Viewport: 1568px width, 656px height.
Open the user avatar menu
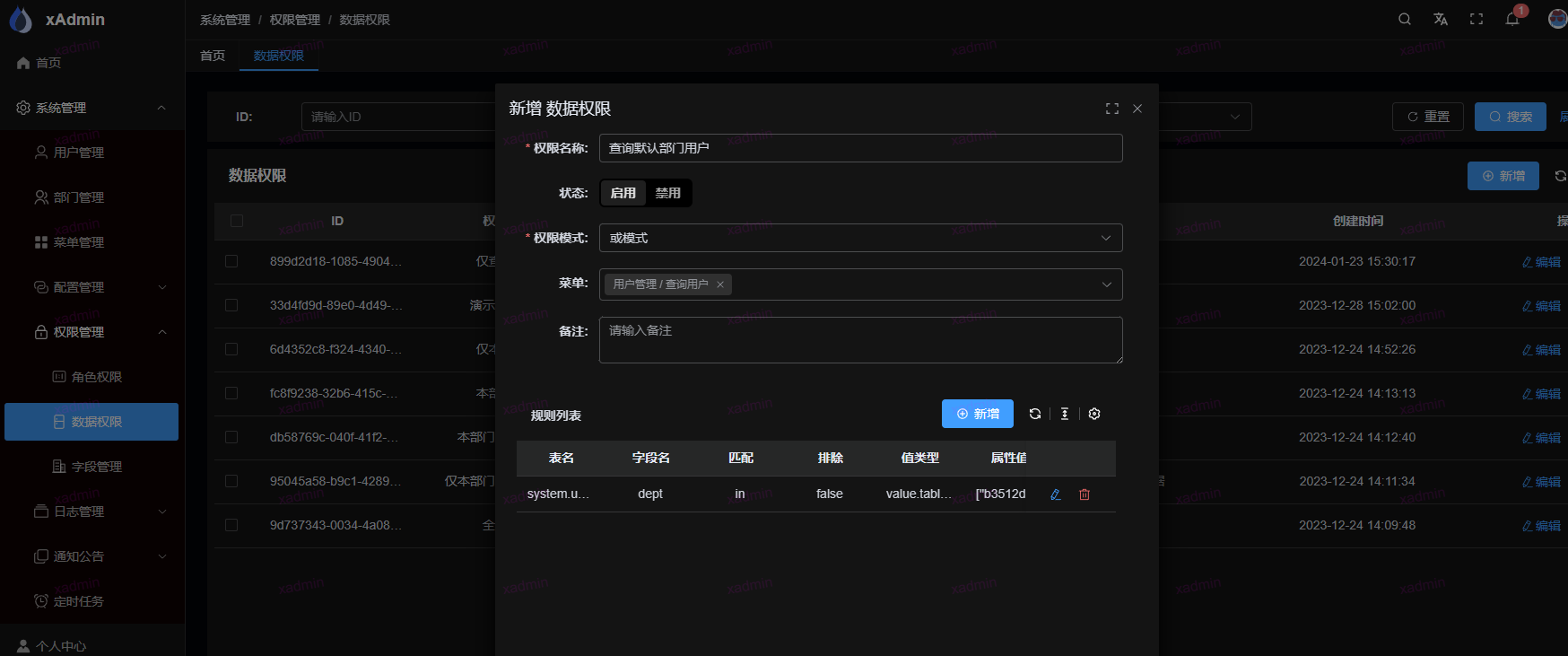pyautogui.click(x=1558, y=19)
